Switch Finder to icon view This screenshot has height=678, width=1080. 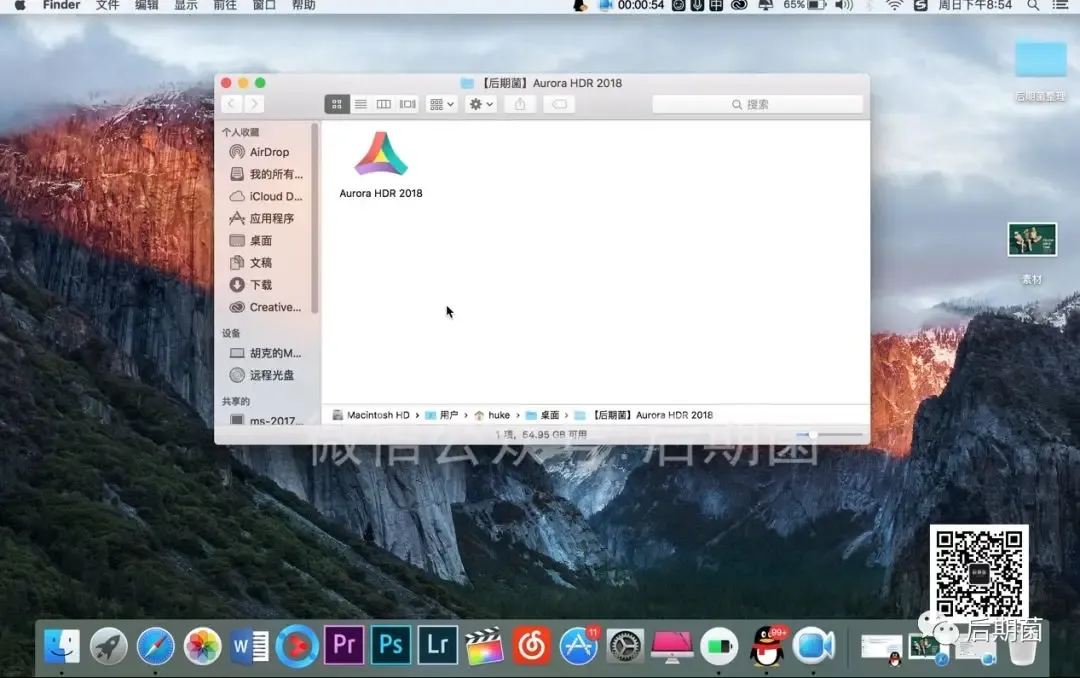pos(337,104)
